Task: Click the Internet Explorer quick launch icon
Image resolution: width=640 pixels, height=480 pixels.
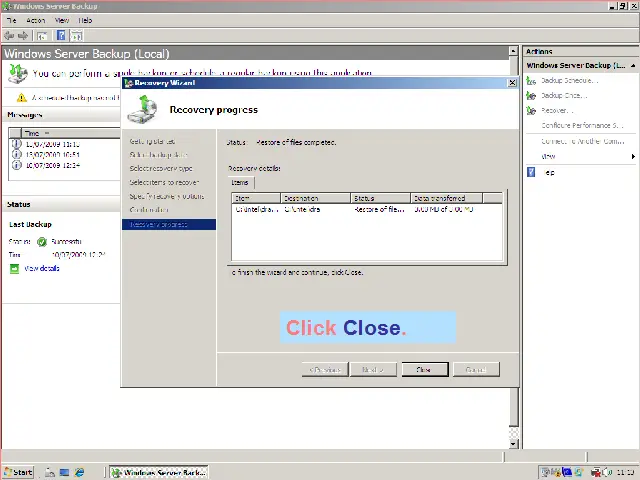Action: point(79,472)
